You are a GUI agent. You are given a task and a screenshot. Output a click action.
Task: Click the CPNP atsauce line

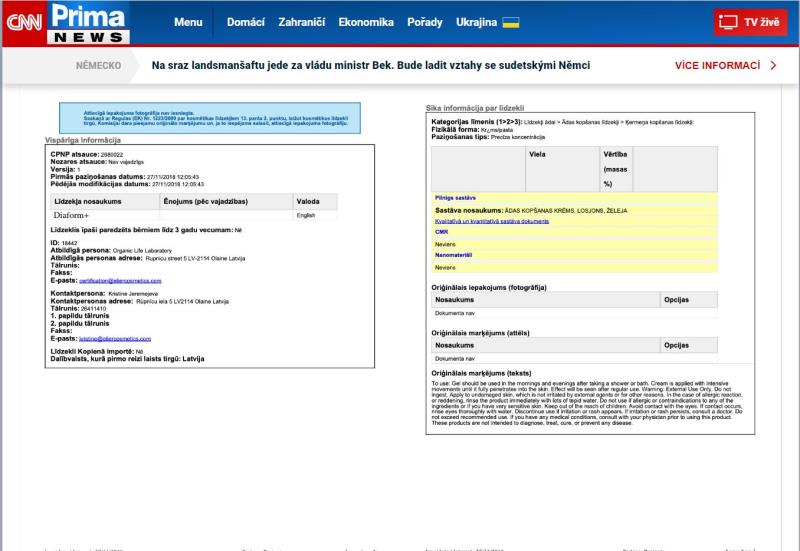point(87,154)
